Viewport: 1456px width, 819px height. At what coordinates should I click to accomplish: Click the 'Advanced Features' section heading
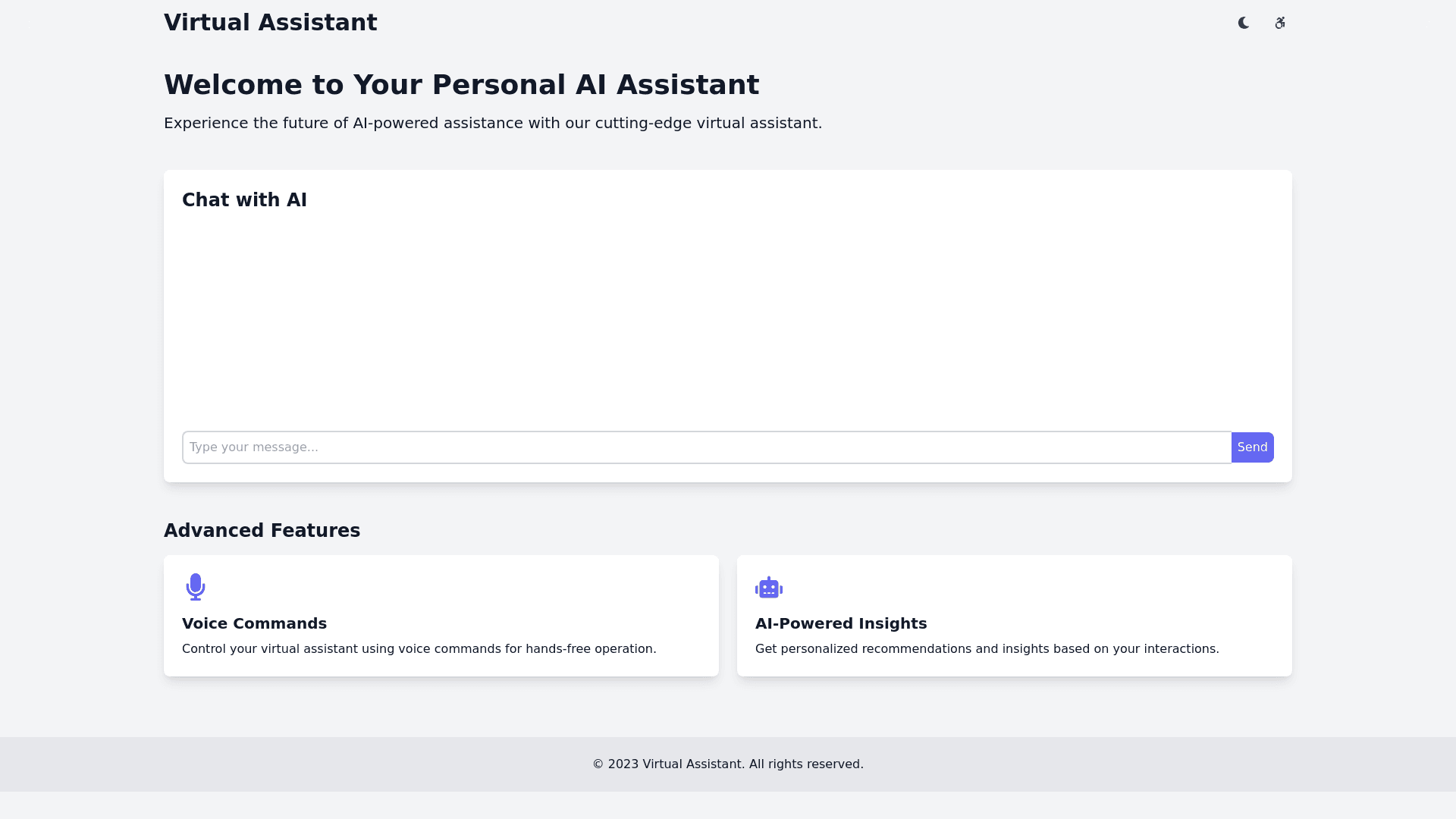262,531
